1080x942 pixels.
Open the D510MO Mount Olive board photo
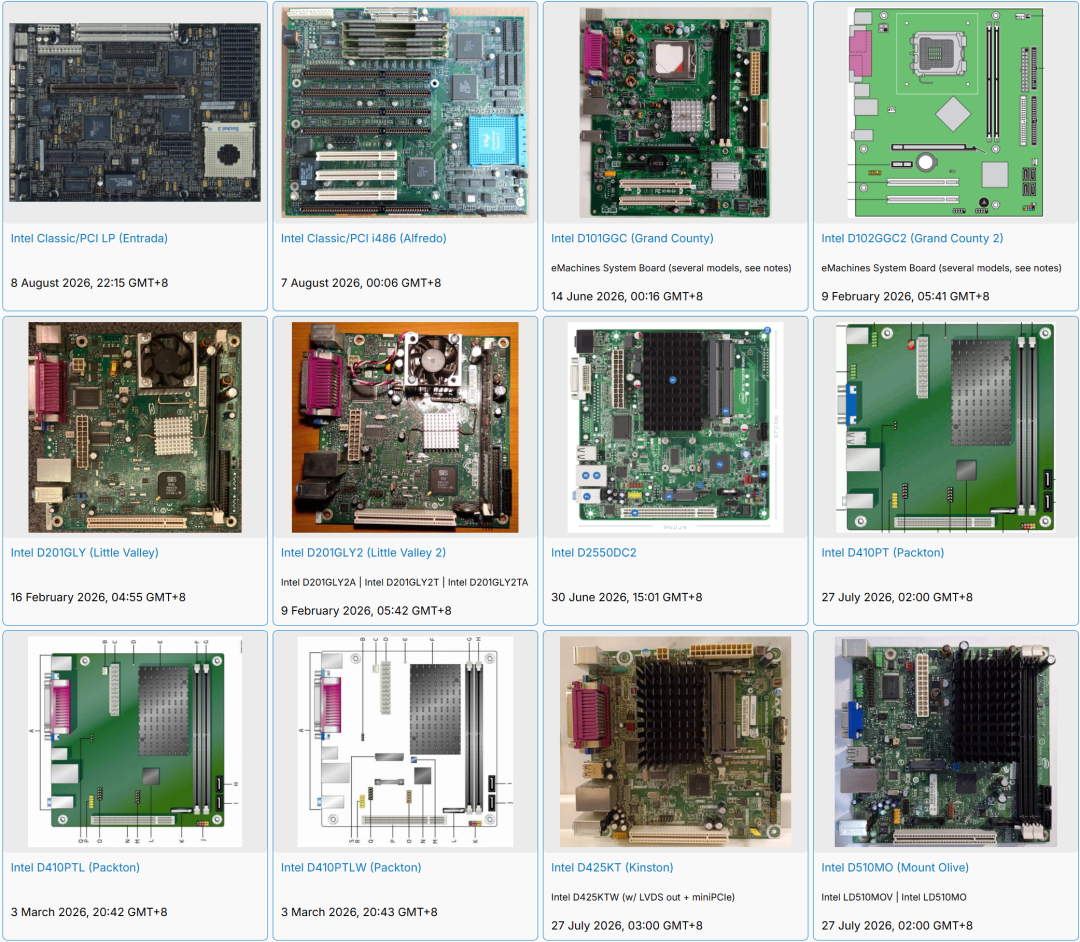[946, 742]
